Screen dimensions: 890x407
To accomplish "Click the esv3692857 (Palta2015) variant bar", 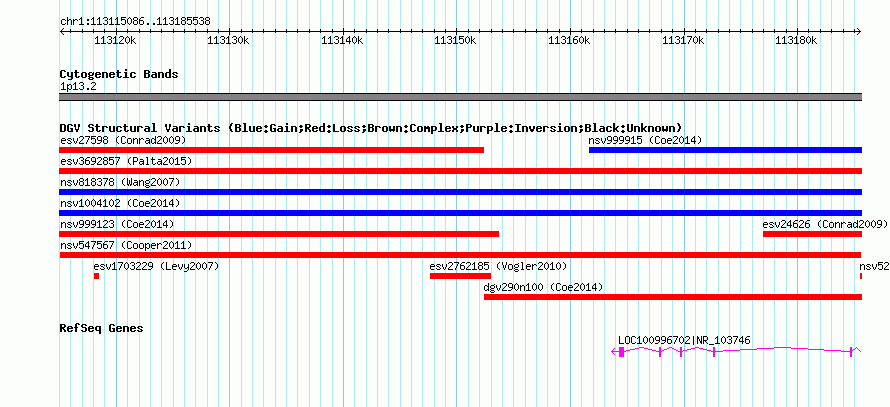I will 460,171.
